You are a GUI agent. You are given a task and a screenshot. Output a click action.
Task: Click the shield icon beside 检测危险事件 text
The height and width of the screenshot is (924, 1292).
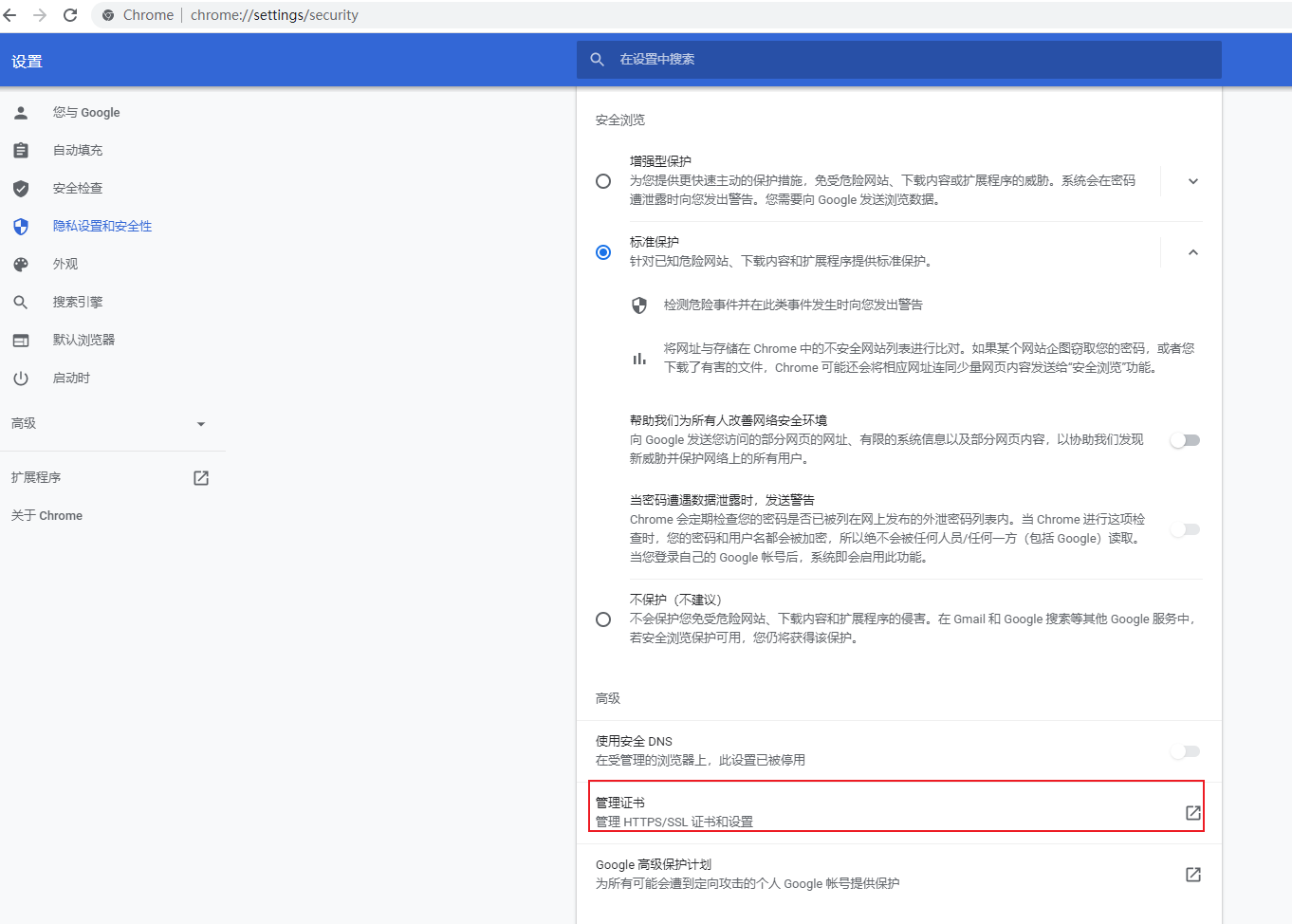pyautogui.click(x=639, y=305)
